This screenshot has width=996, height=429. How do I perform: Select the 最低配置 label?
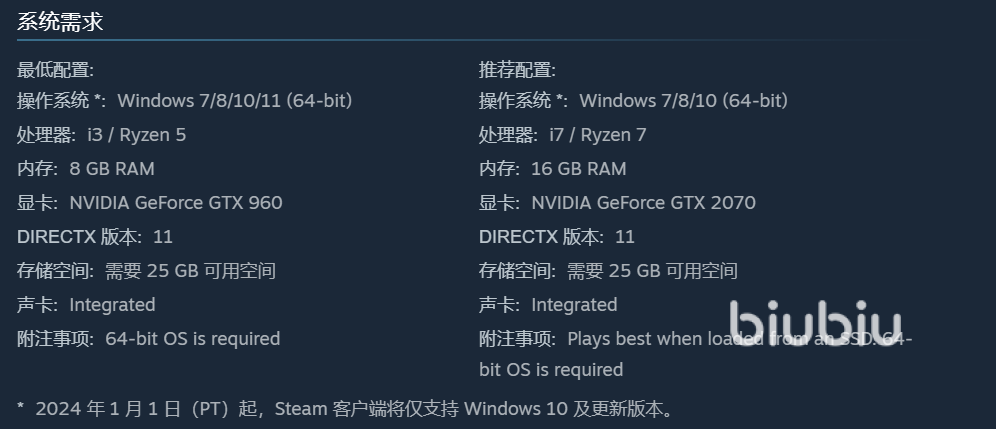click(55, 70)
